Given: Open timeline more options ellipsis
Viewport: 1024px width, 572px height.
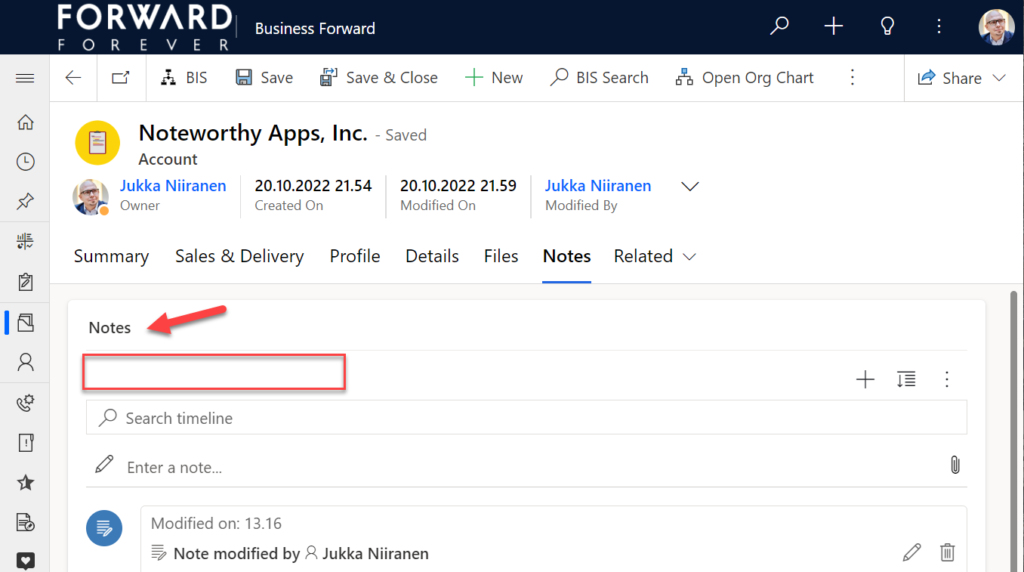Looking at the screenshot, I should tap(947, 379).
